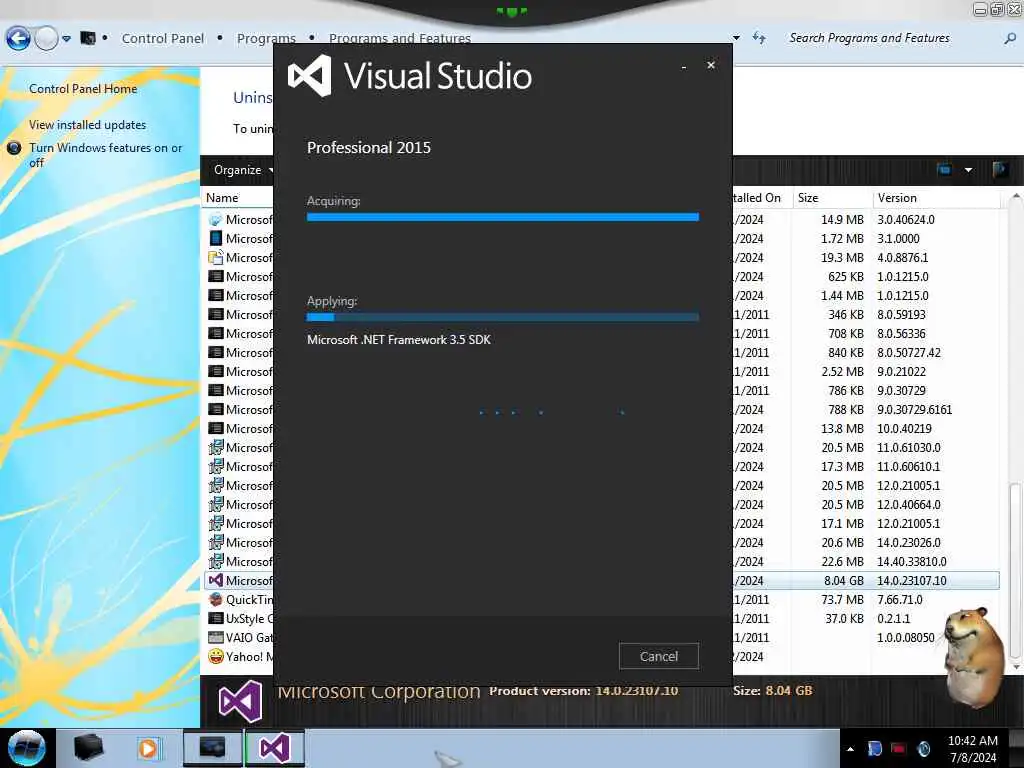Select the QuickTime program row

(x=601, y=600)
